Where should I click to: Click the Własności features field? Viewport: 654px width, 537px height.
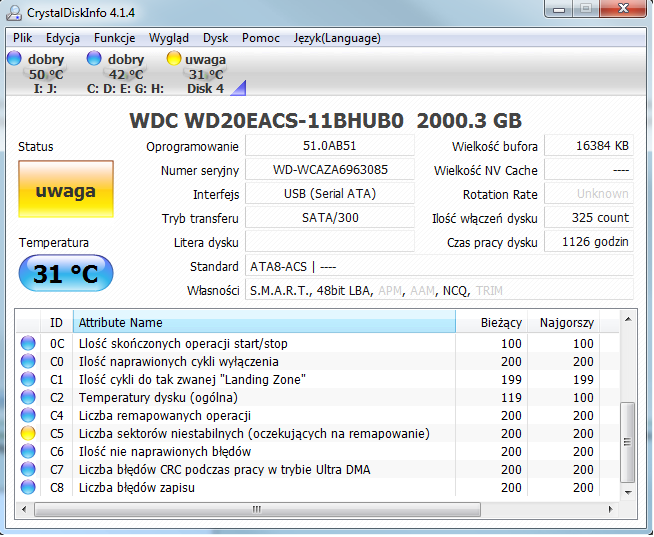click(x=439, y=290)
